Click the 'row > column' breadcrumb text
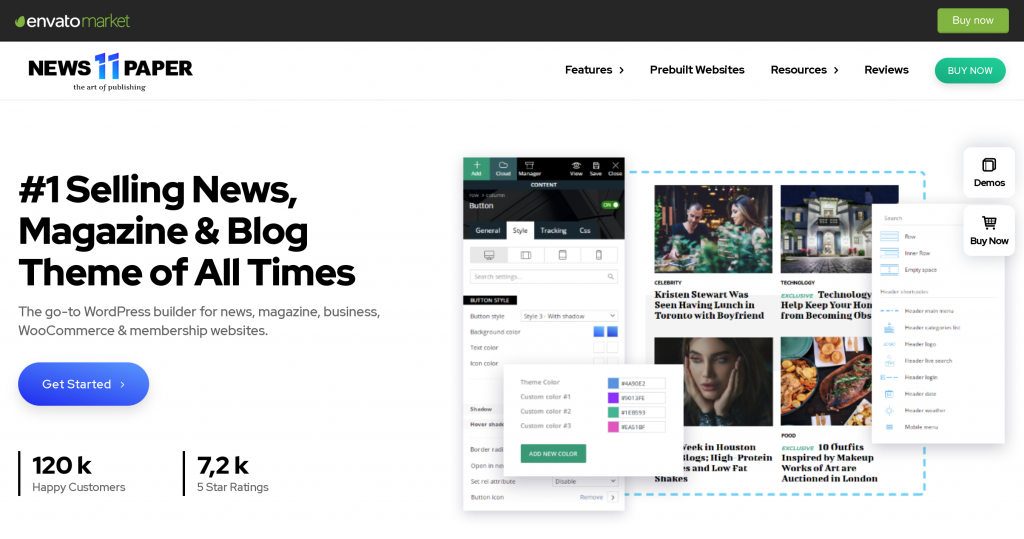Image resolution: width=1024 pixels, height=539 pixels. click(x=487, y=195)
